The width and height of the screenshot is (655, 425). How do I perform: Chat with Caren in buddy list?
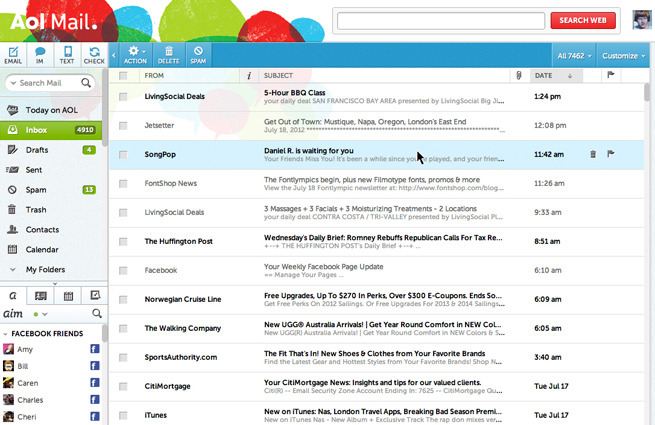pos(28,383)
